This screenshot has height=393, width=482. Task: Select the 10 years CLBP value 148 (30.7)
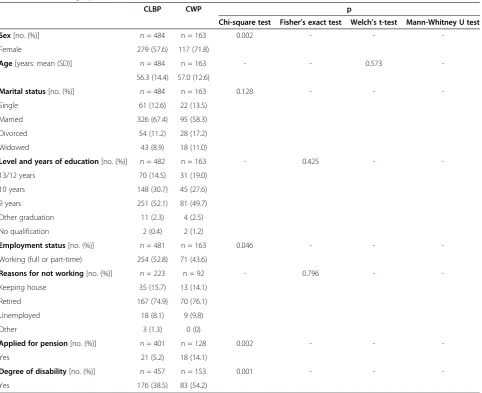(x=152, y=189)
